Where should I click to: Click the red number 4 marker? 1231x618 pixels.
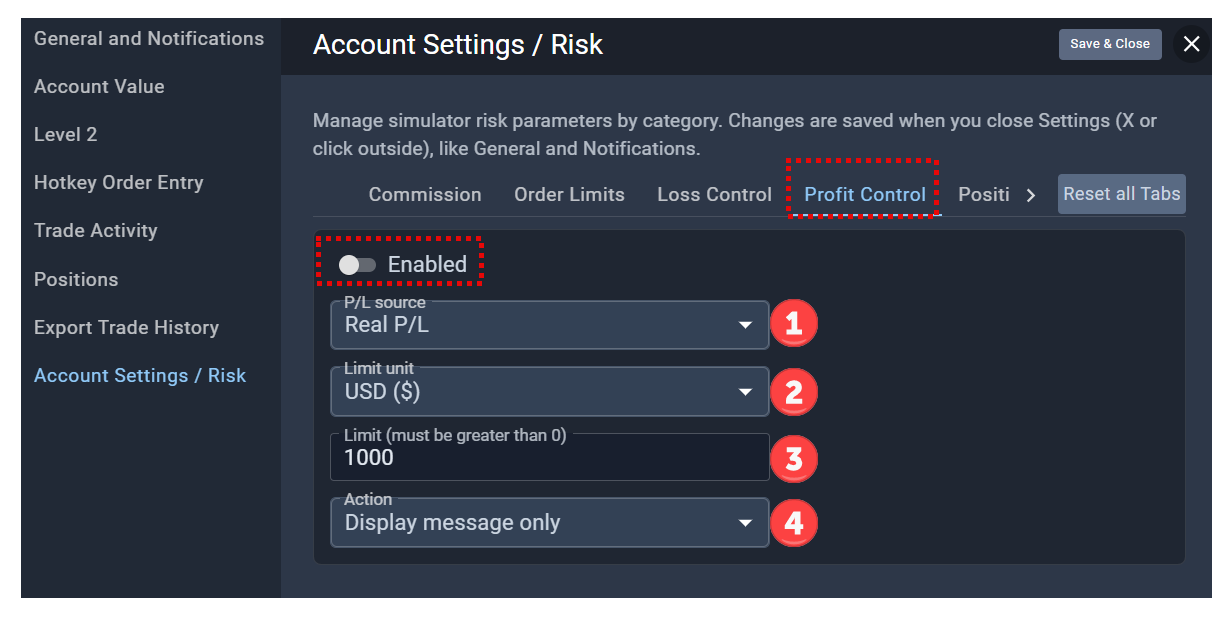(794, 523)
